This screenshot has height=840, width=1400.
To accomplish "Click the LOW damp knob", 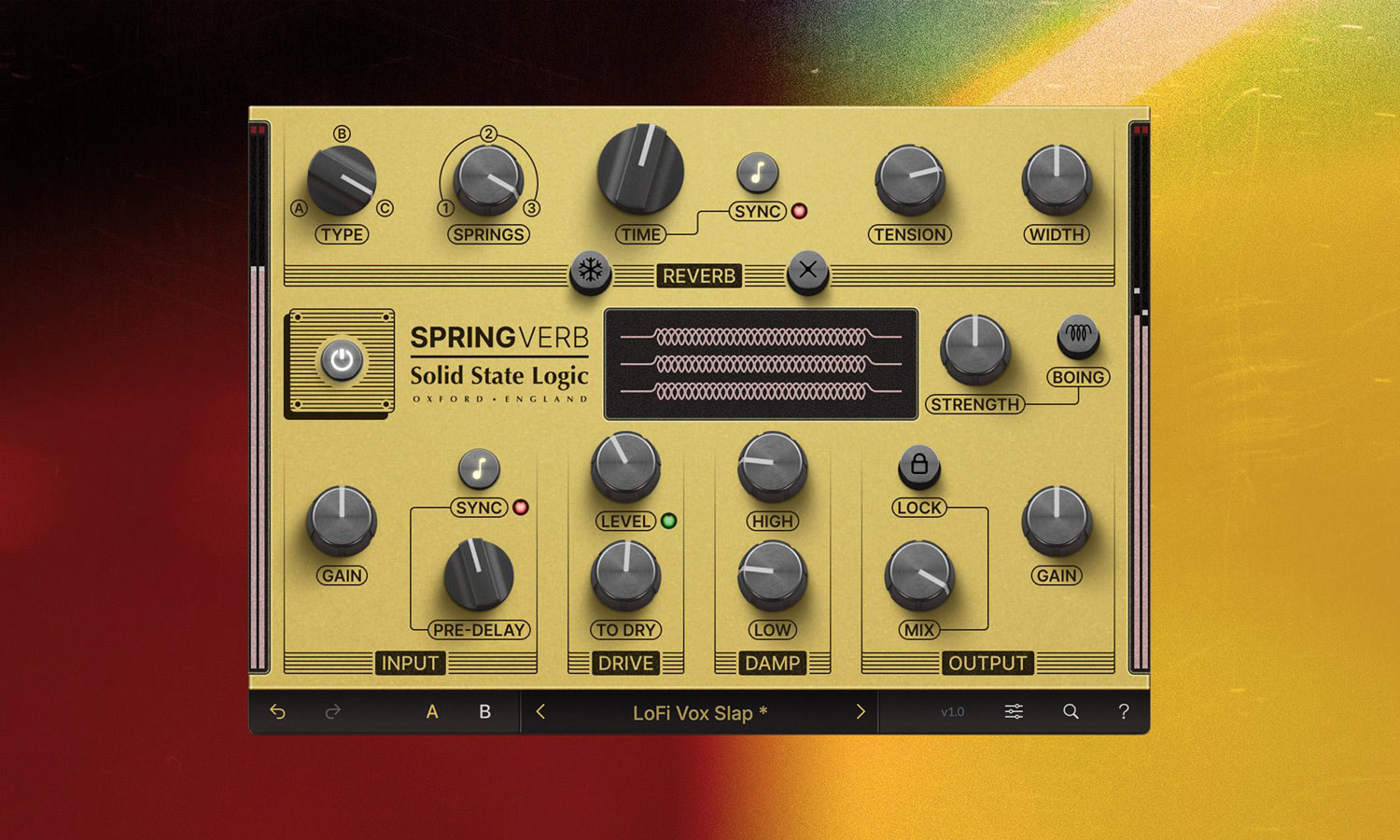I will 773,575.
